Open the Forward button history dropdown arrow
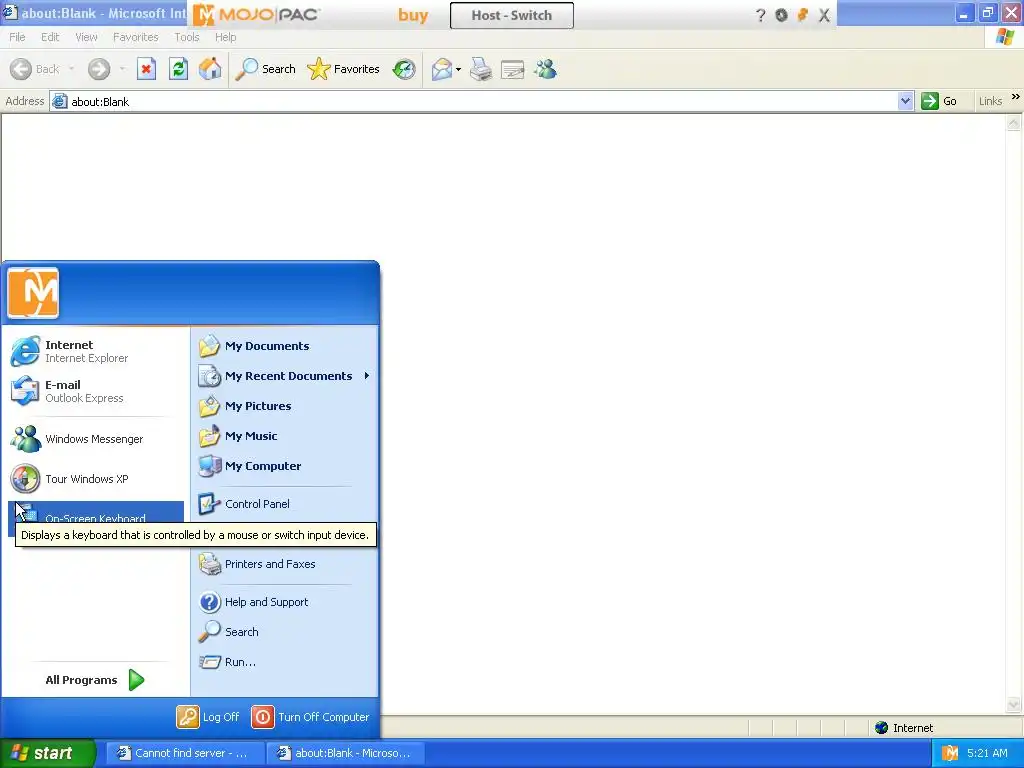Viewport: 1024px width, 768px height. pos(122,69)
